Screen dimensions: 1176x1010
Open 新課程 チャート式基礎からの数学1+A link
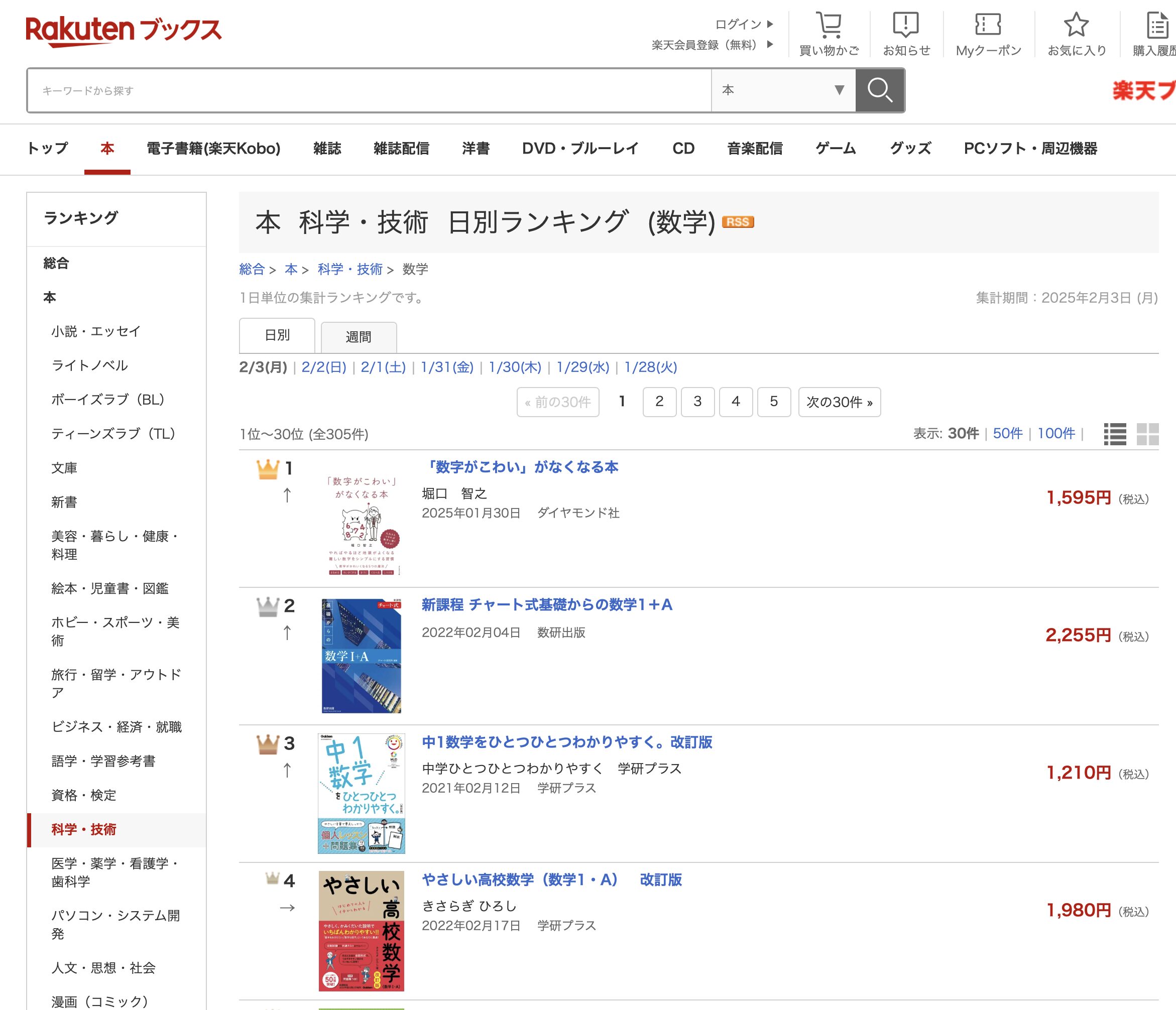547,605
